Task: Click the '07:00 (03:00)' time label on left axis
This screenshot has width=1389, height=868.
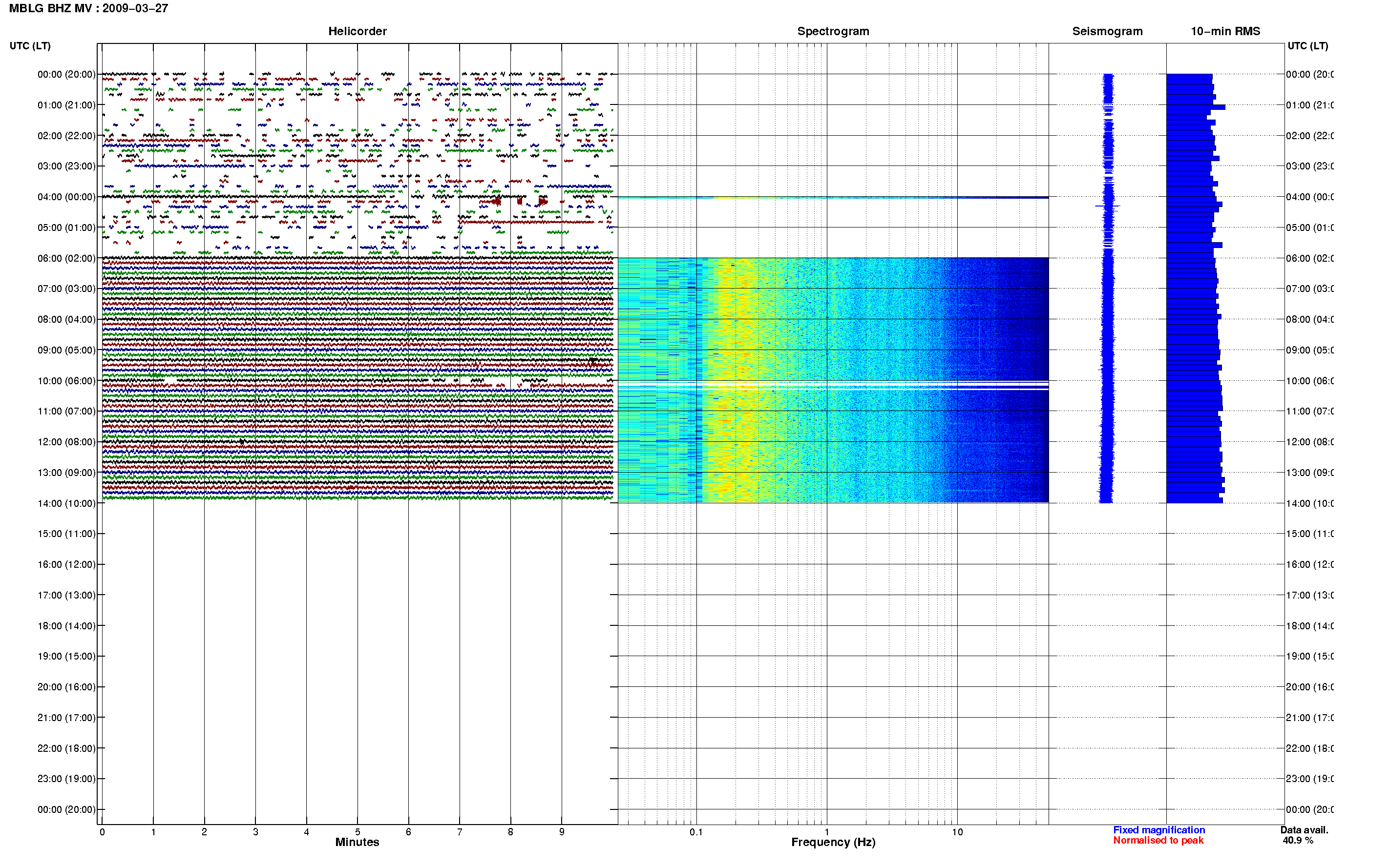Action: tap(66, 289)
